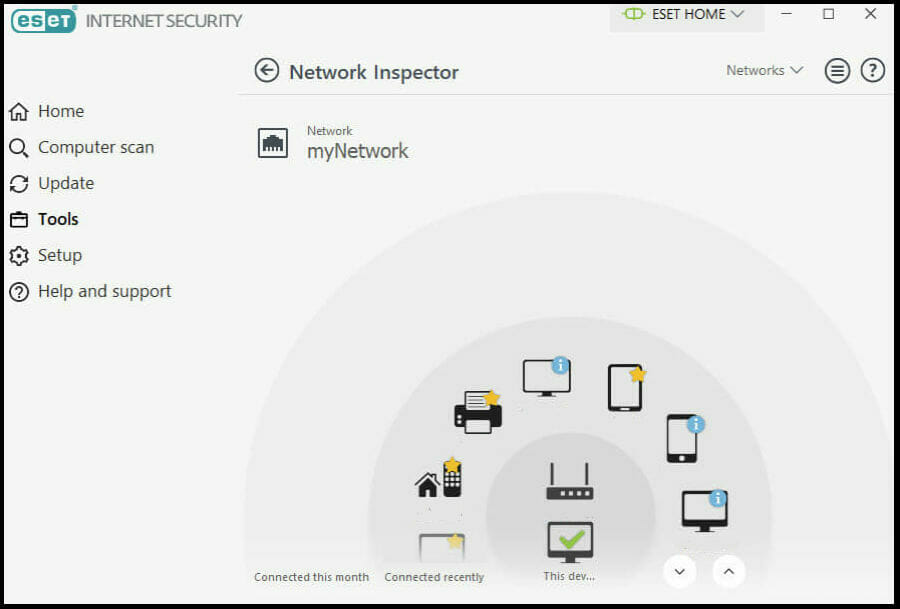
Task: Select the right-side monitor with info badge
Action: (x=704, y=510)
